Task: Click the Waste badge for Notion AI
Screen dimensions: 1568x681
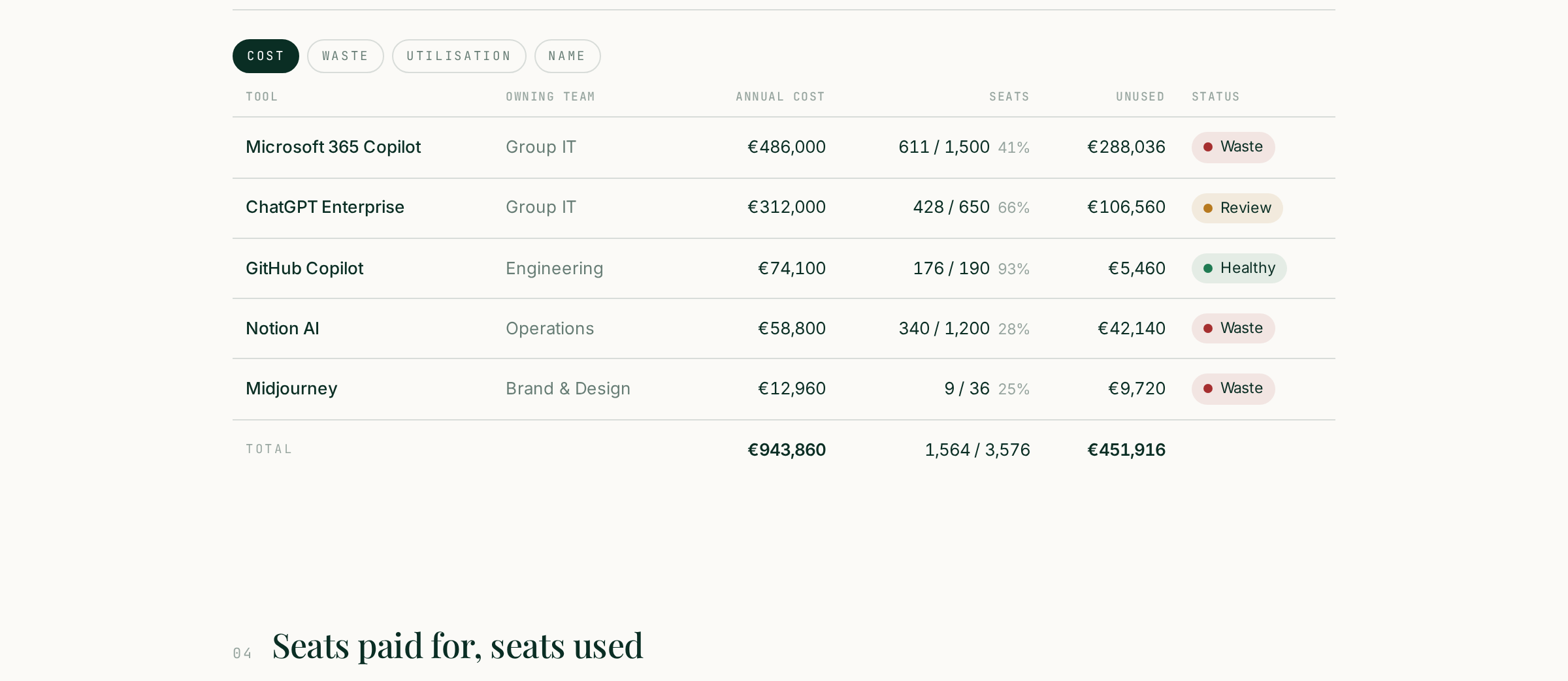Action: [1233, 328]
